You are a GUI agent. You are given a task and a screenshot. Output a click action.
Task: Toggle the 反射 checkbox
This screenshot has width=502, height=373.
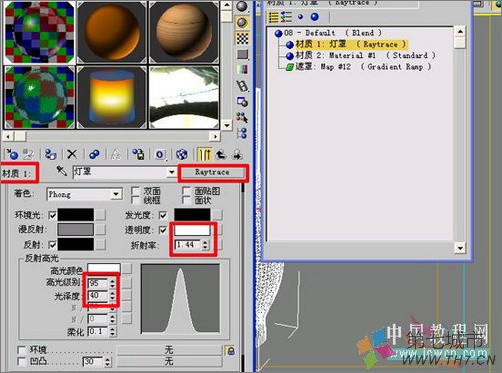coord(52,245)
